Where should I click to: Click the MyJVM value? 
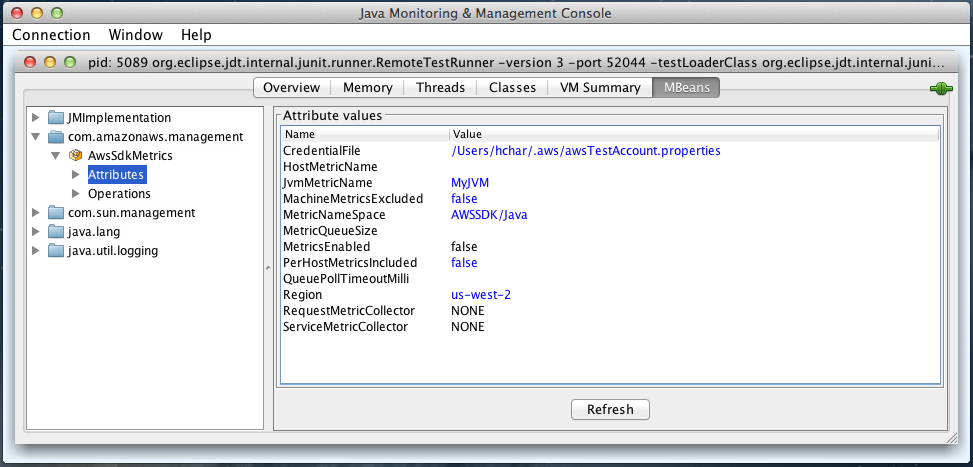click(470, 183)
